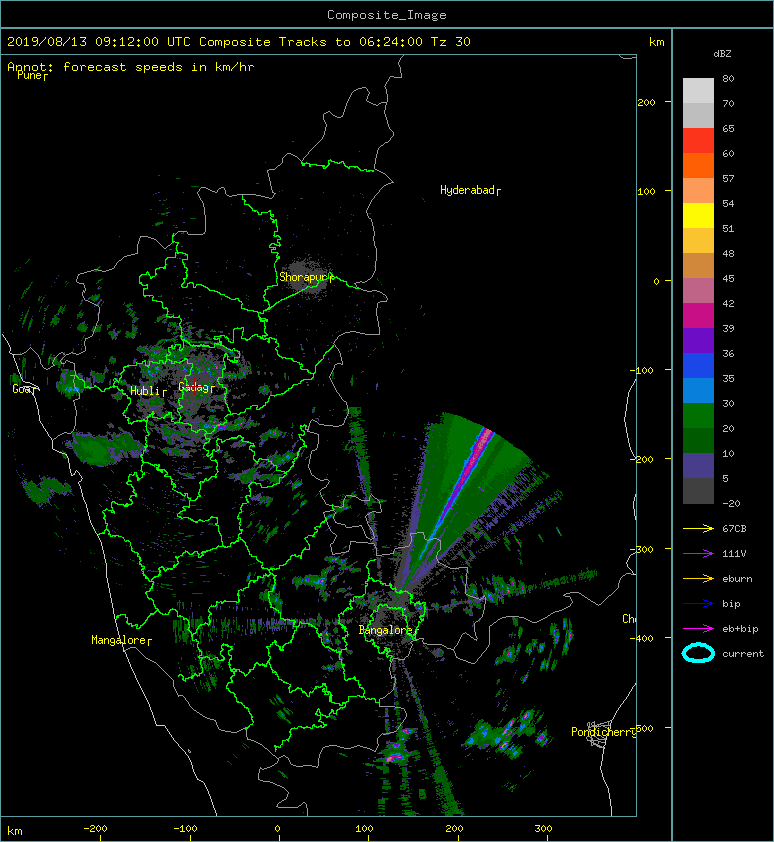The height and width of the screenshot is (842, 774).
Task: Click the 'bip' legend text
Action: coord(731,604)
